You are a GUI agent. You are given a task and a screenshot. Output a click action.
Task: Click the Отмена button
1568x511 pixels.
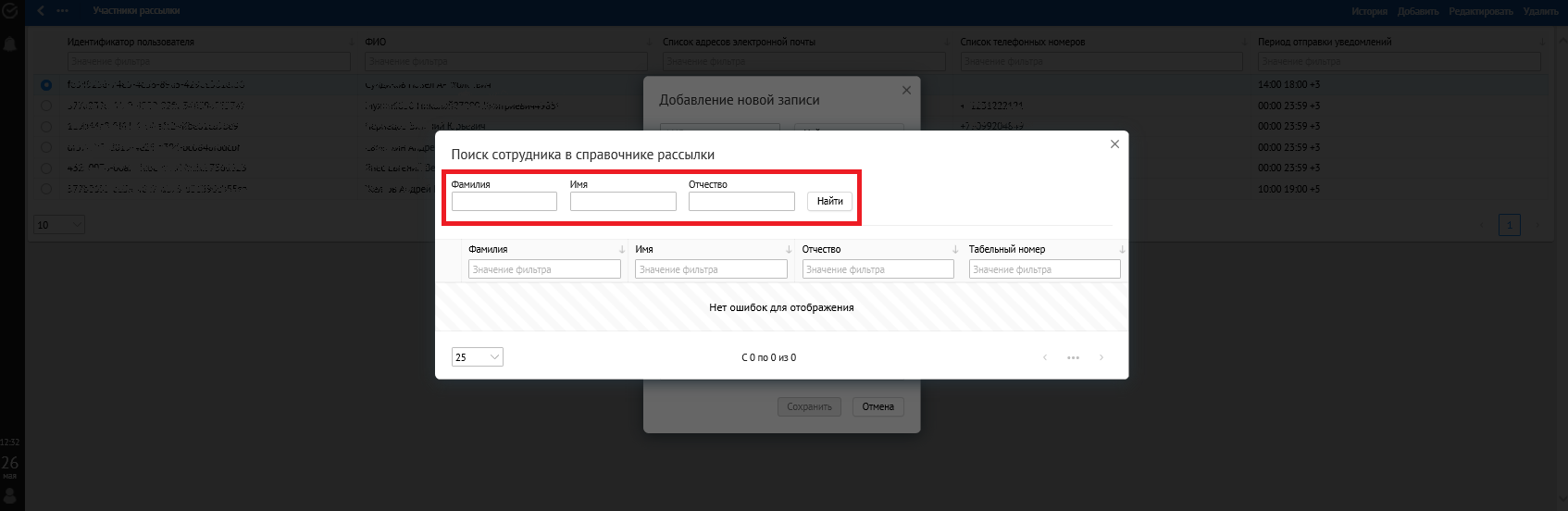(x=877, y=406)
